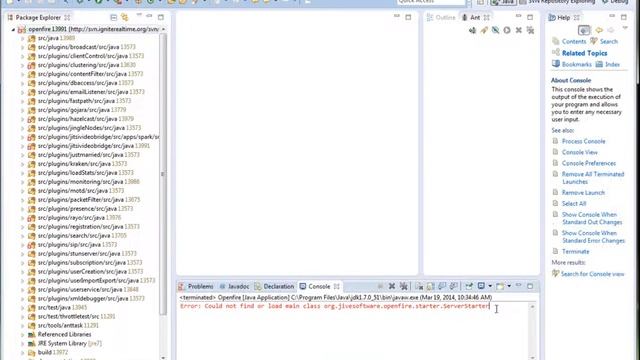Open Console View help topic
Image resolution: width=640 pixels, height=360 pixels.
click(x=580, y=152)
